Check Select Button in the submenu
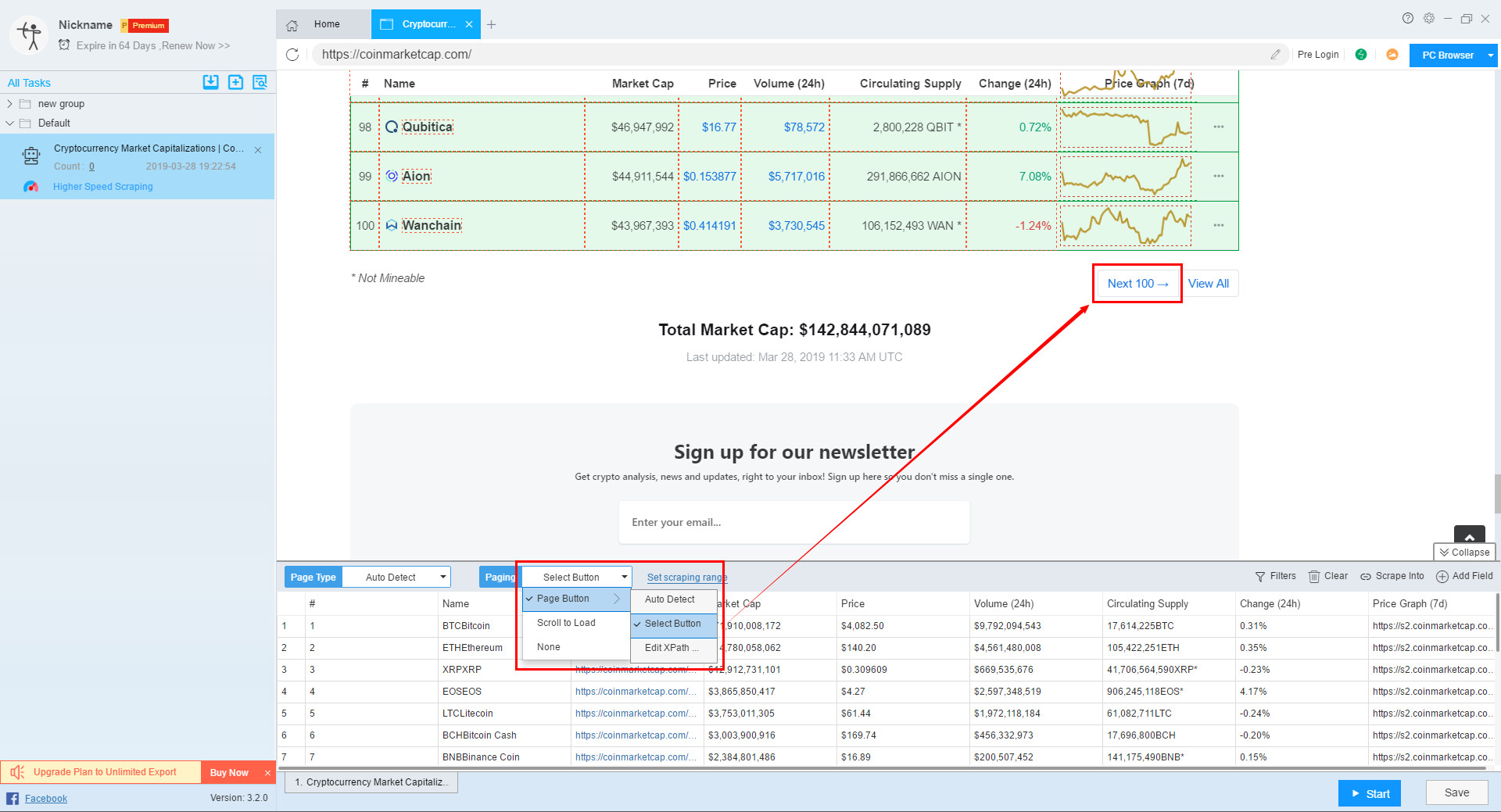This screenshot has width=1501, height=812. (673, 624)
